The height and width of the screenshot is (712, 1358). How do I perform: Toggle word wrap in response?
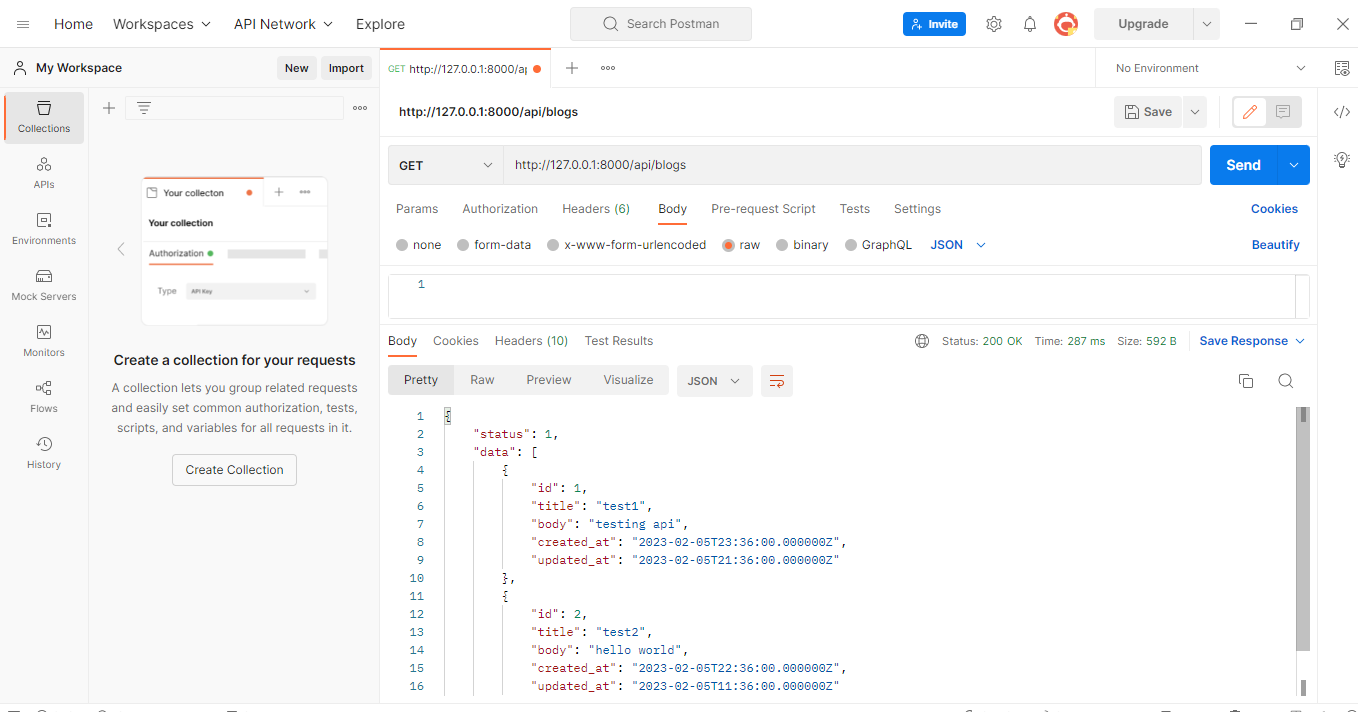(777, 380)
